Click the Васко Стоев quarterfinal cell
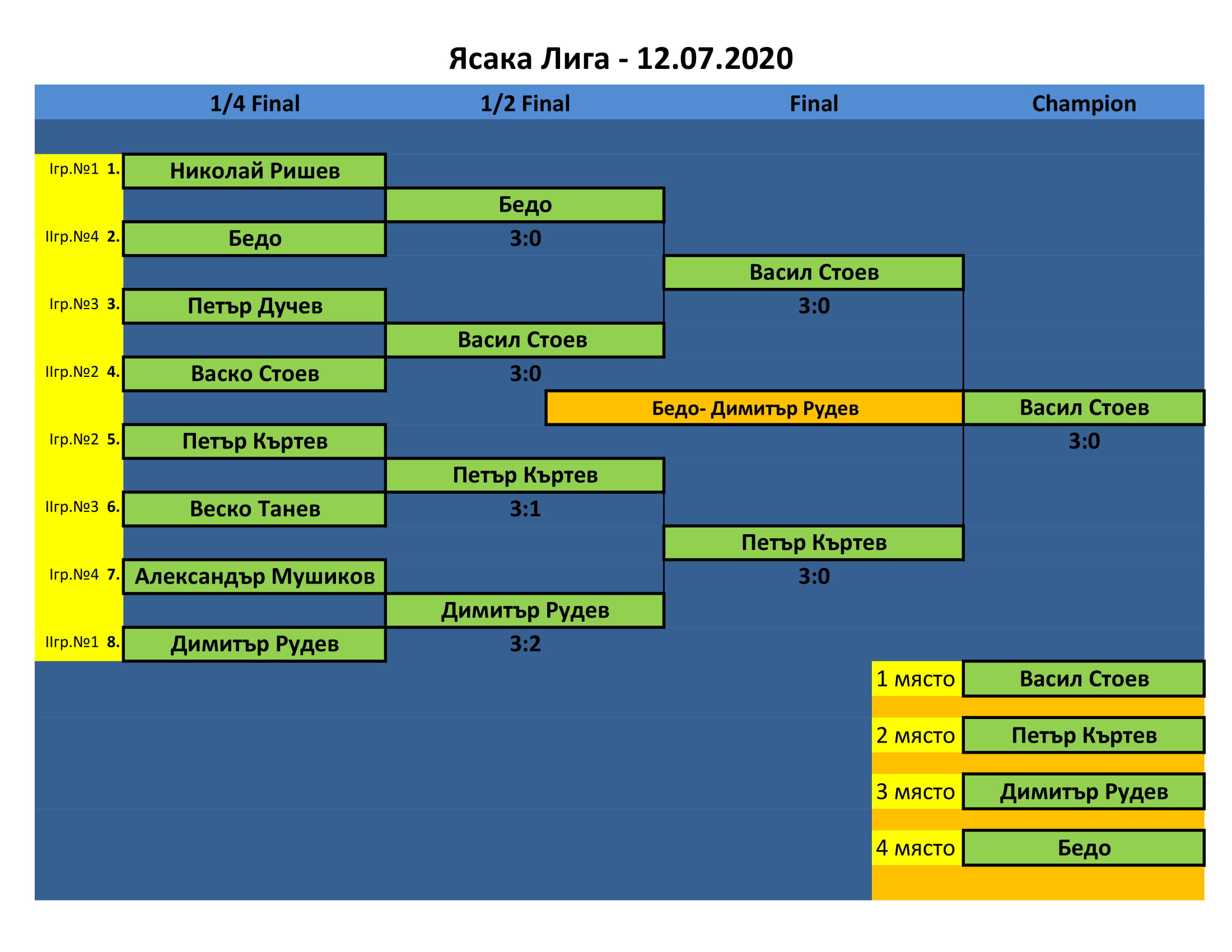 pos(254,374)
